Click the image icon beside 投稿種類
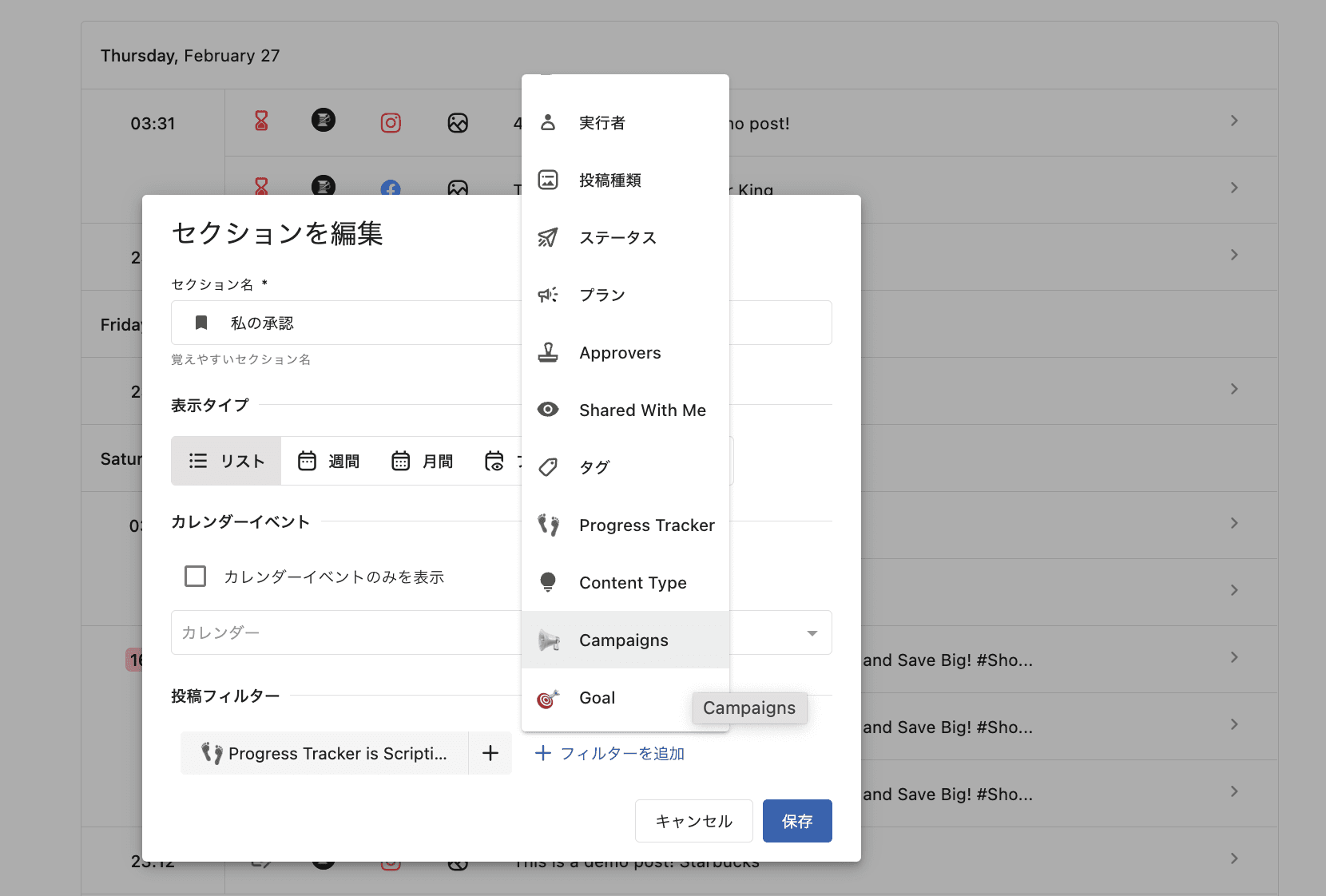 coord(548,180)
